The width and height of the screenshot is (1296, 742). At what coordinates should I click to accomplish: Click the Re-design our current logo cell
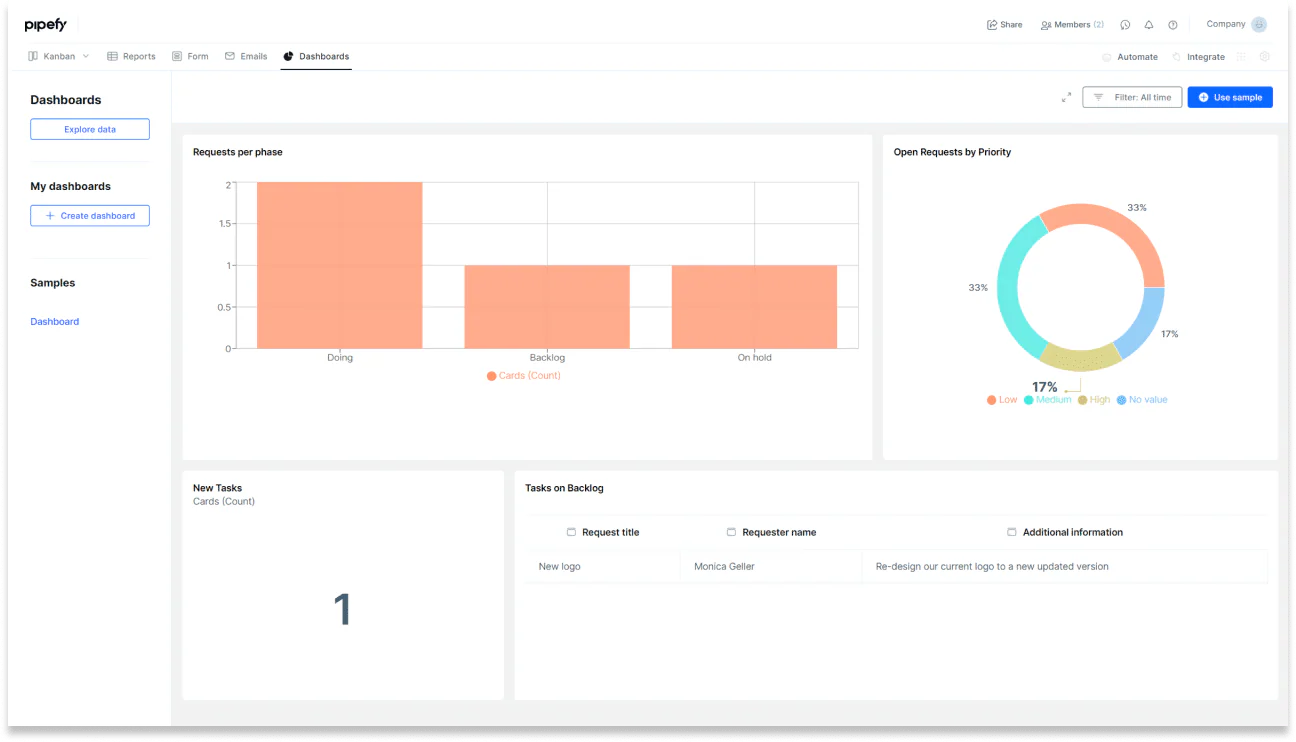pyautogui.click(x=1065, y=566)
